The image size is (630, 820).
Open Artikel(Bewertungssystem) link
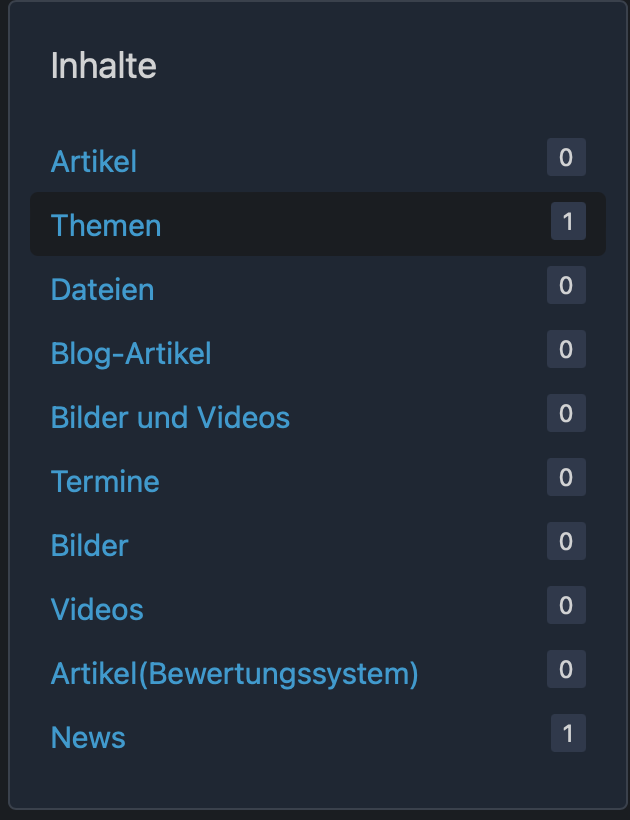234,673
